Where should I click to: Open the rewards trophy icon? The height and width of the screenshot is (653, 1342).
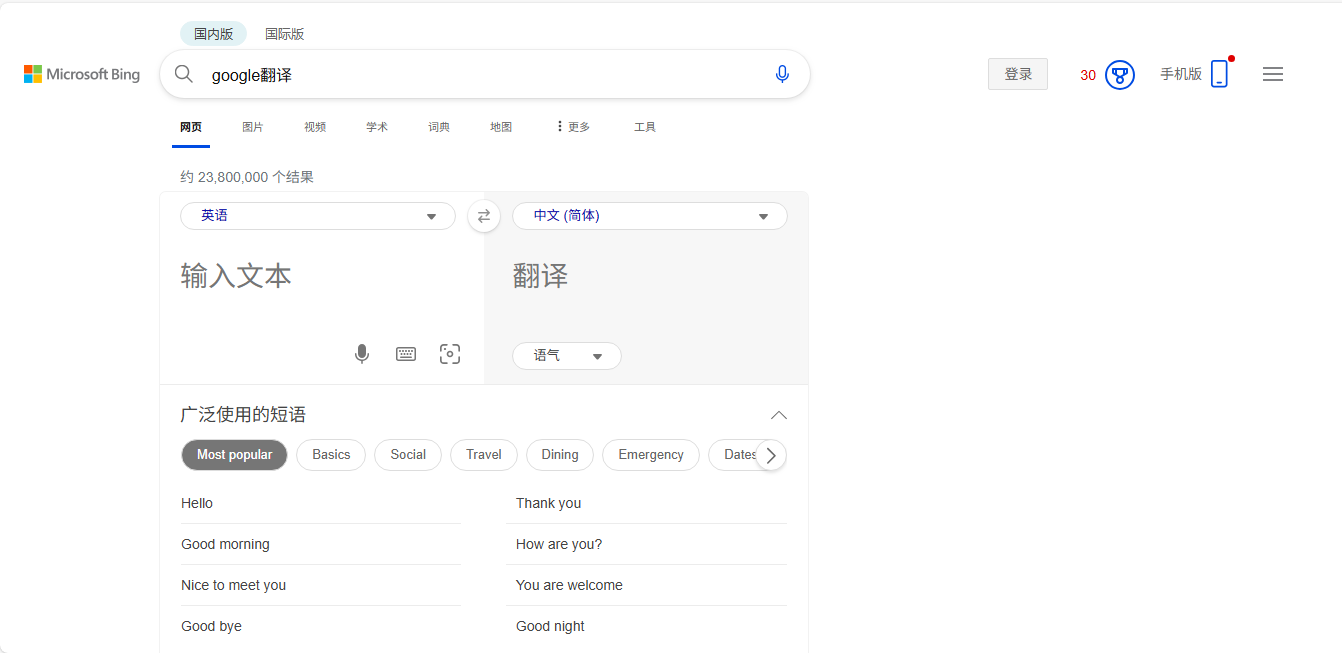pos(1120,75)
